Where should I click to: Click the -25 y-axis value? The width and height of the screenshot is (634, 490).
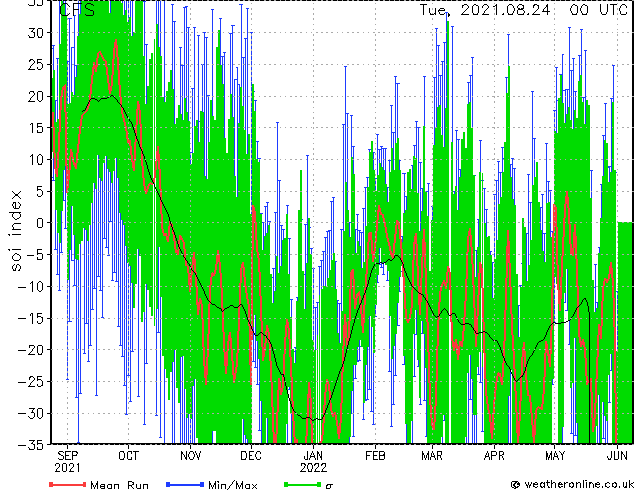(31, 382)
